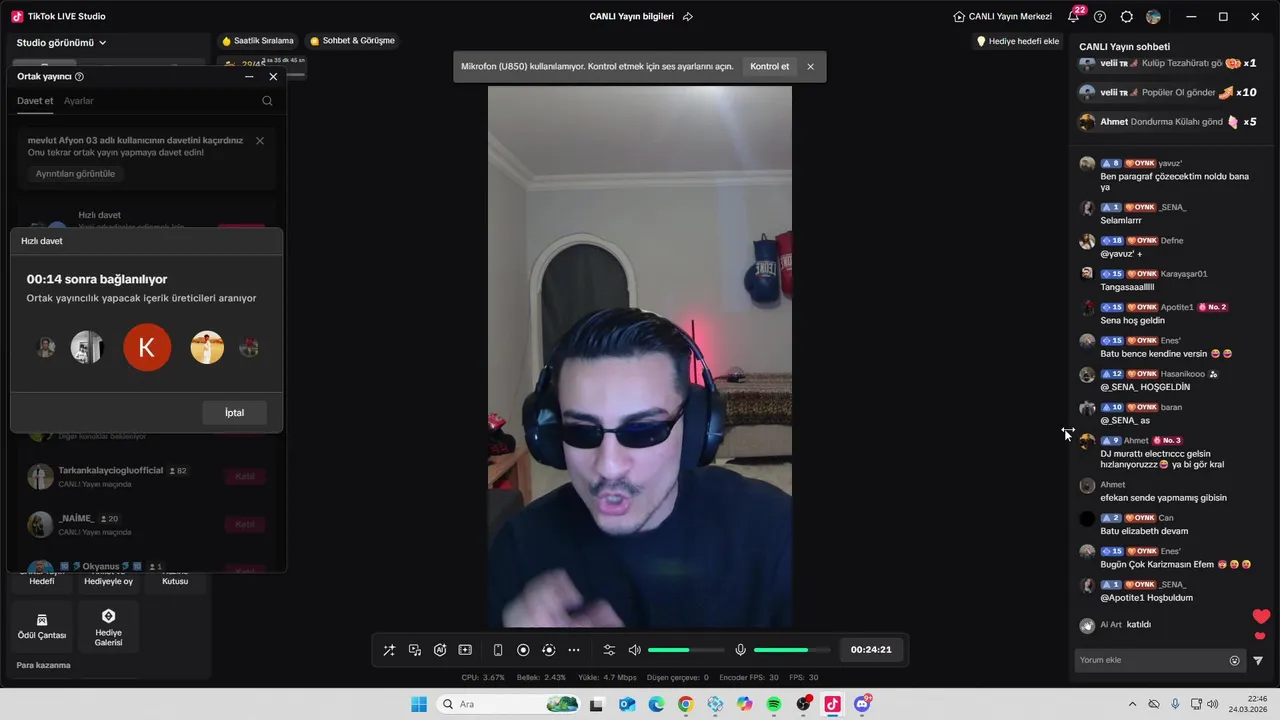Click Yükle: 4.7 Mbps status entry
This screenshot has height=720, width=1280.
pyautogui.click(x=608, y=678)
